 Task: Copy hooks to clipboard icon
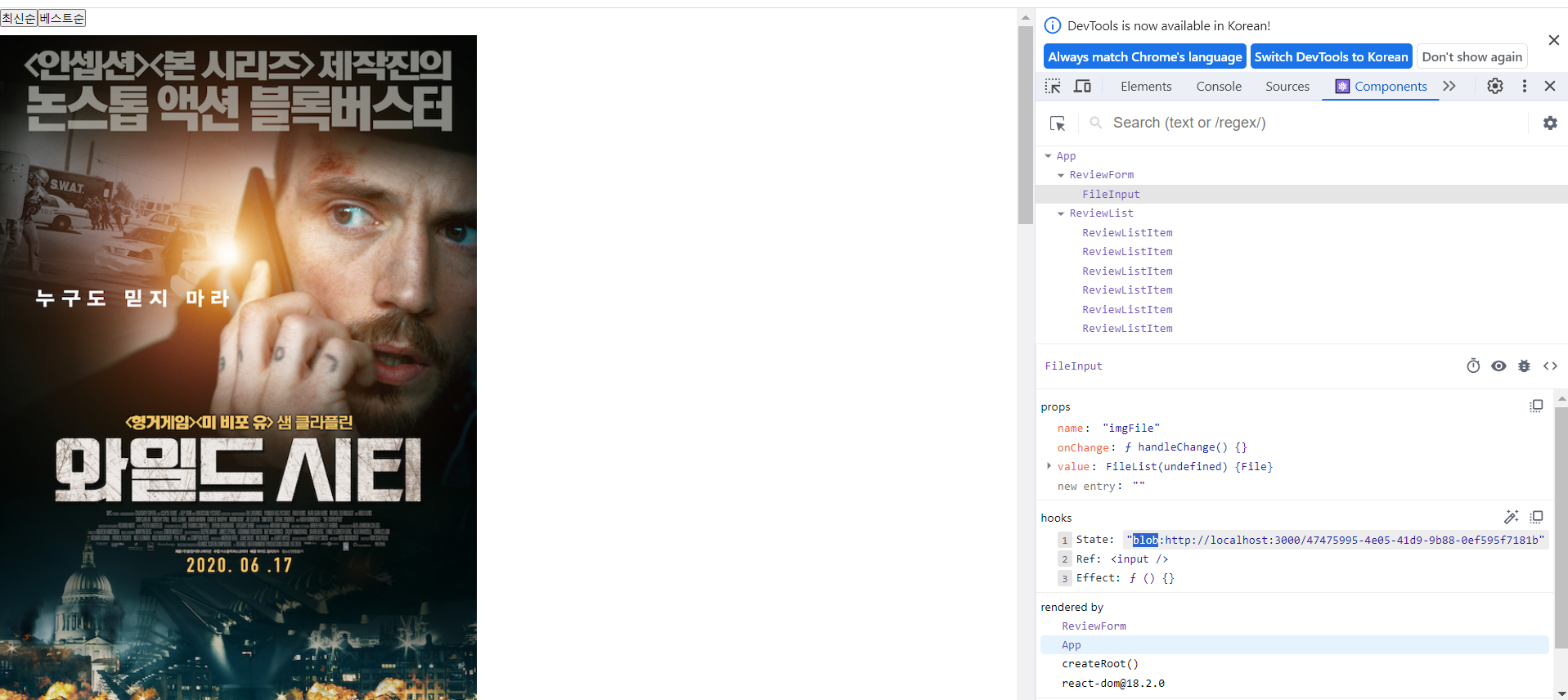coord(1536,517)
